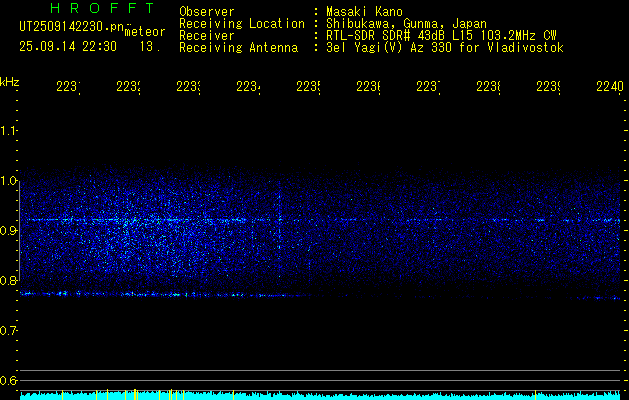629x400 pixels.
Task: Click the 2240 time axis label
Action: (x=610, y=86)
